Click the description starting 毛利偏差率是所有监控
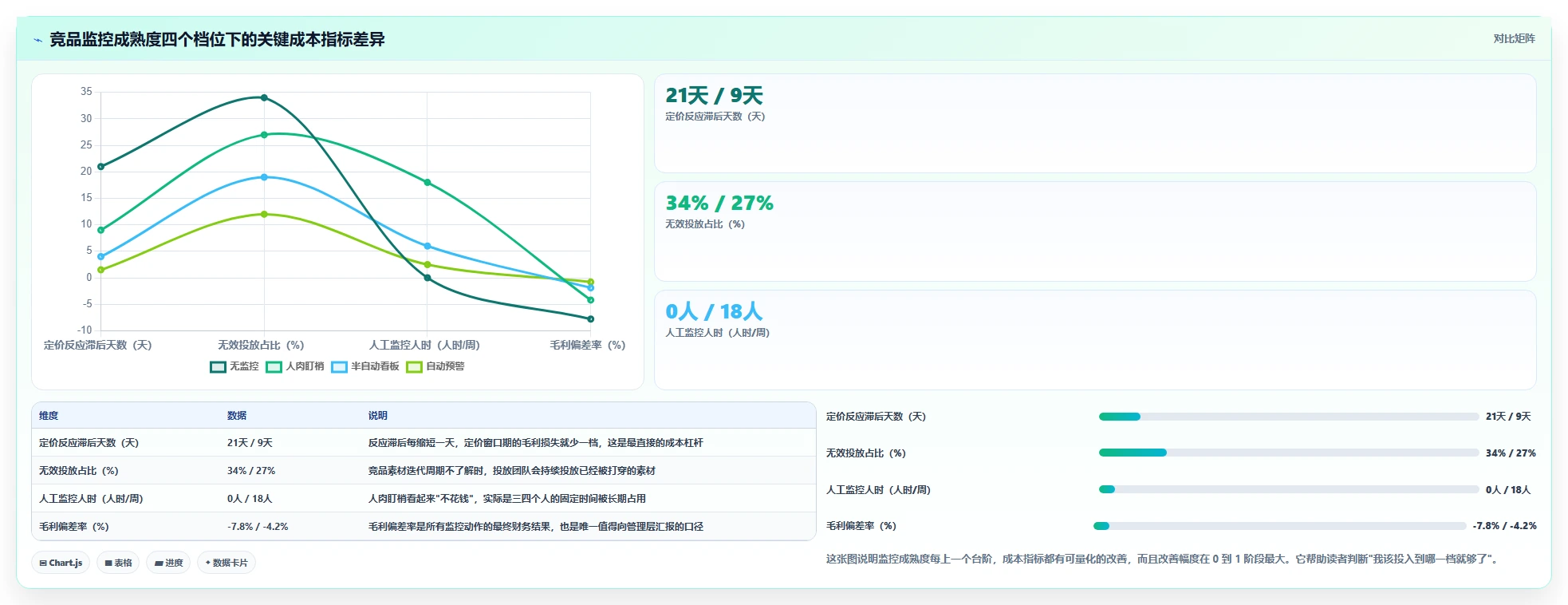This screenshot has width=1568, height=605. point(536,527)
